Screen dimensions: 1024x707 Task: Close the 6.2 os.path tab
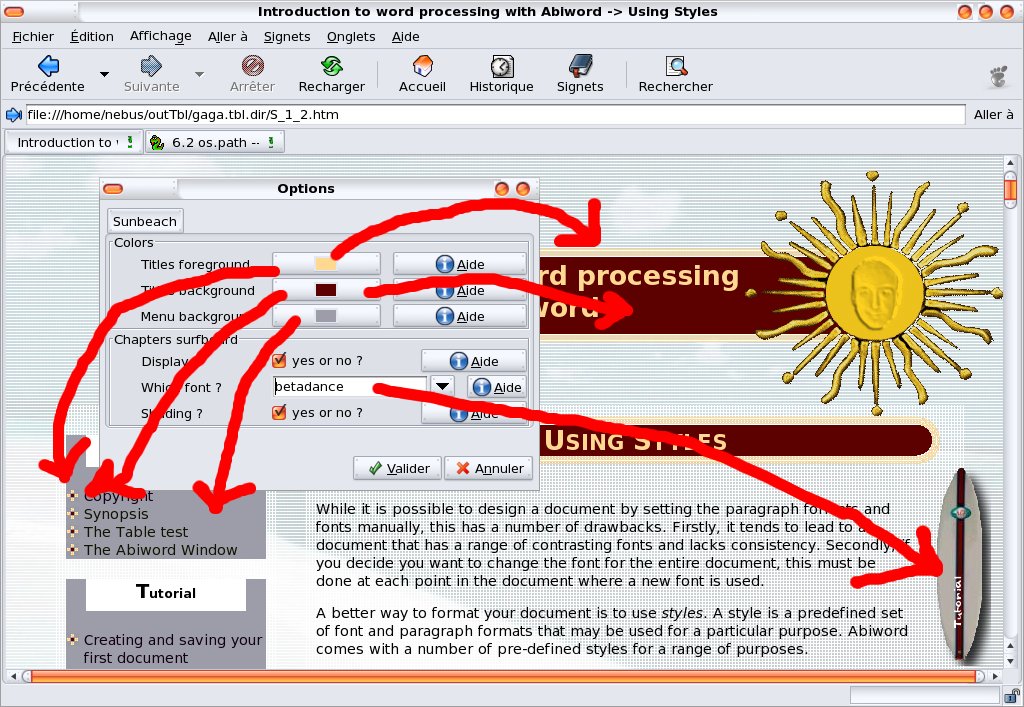click(271, 142)
